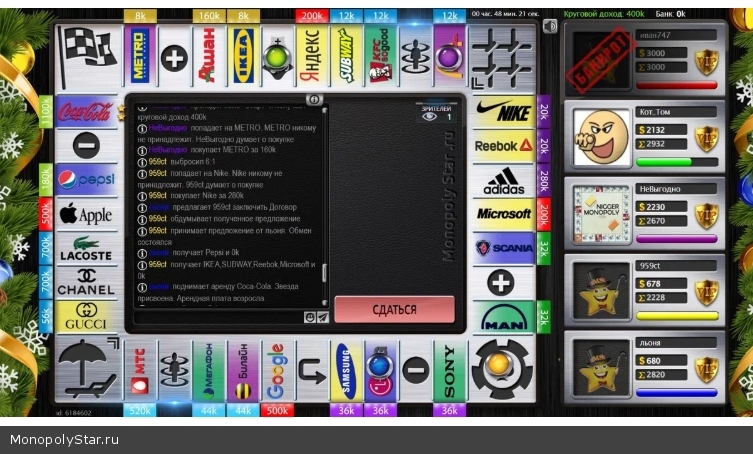Viewport: 753px width, 454px height.
Task: Select the GUCCI property cell
Action: (x=86, y=317)
